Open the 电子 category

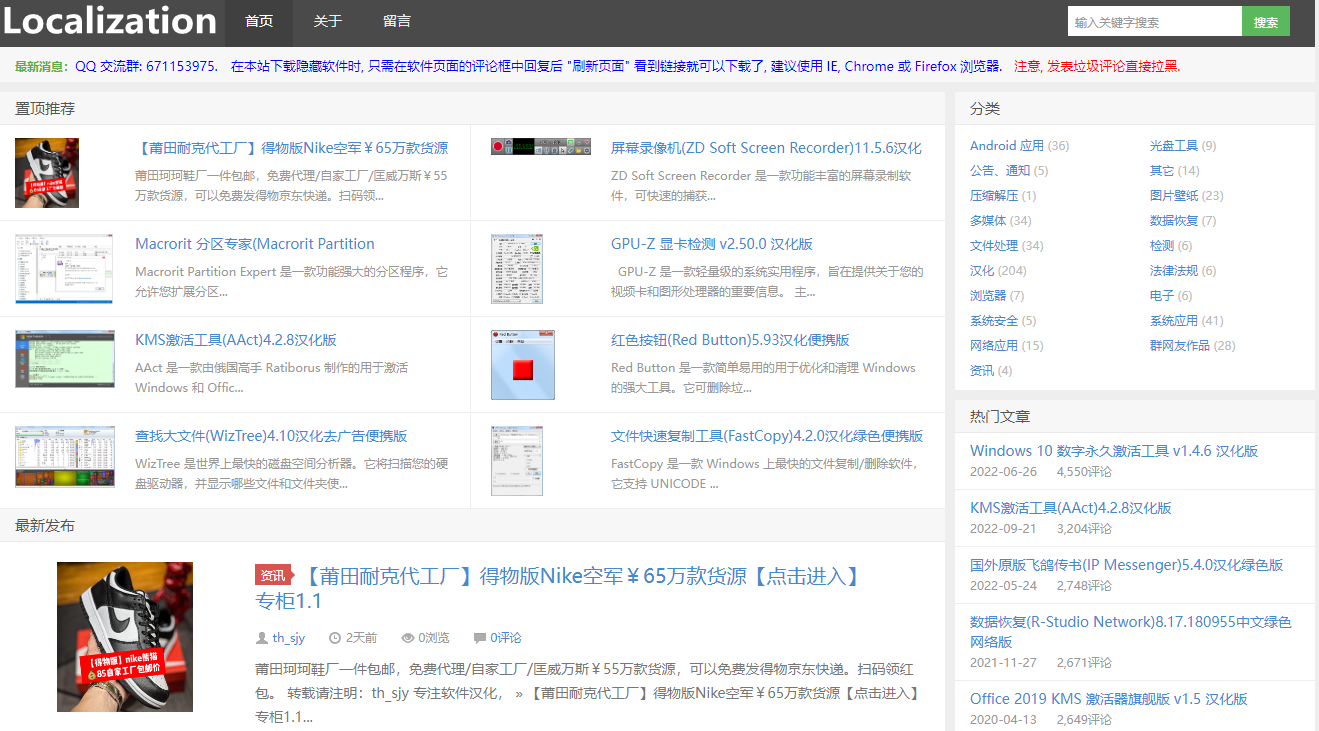pos(1162,296)
